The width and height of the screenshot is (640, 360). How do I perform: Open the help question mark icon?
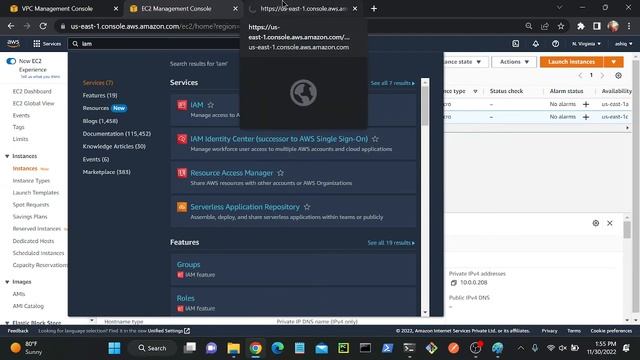click(556, 44)
